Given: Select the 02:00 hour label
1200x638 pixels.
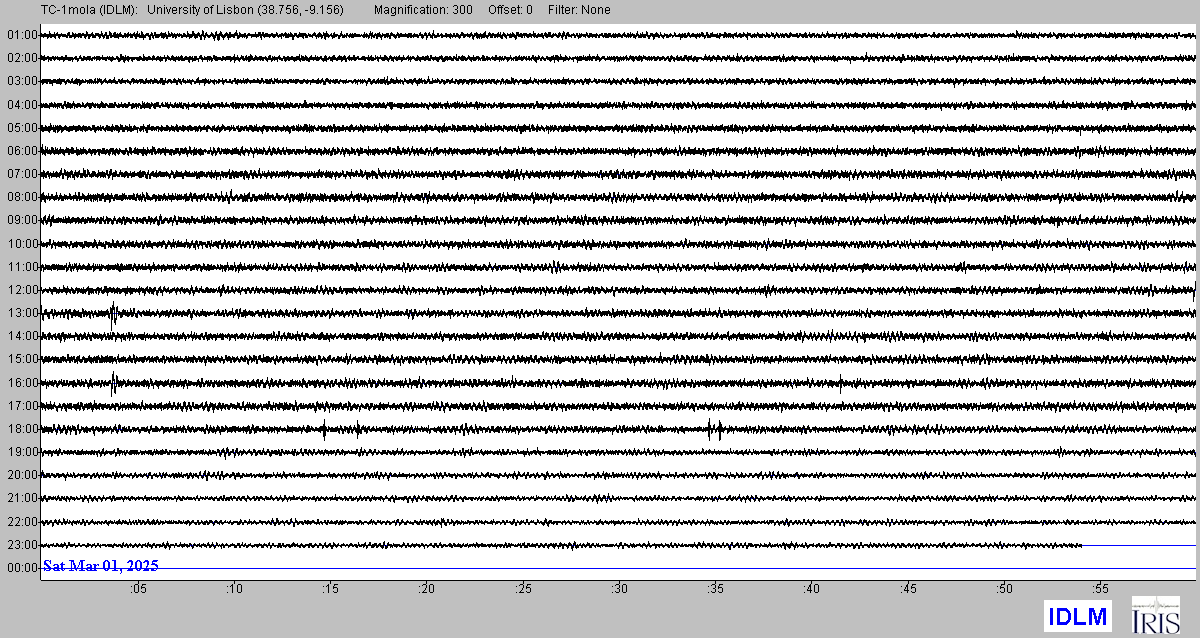Looking at the screenshot, I should [22, 58].
